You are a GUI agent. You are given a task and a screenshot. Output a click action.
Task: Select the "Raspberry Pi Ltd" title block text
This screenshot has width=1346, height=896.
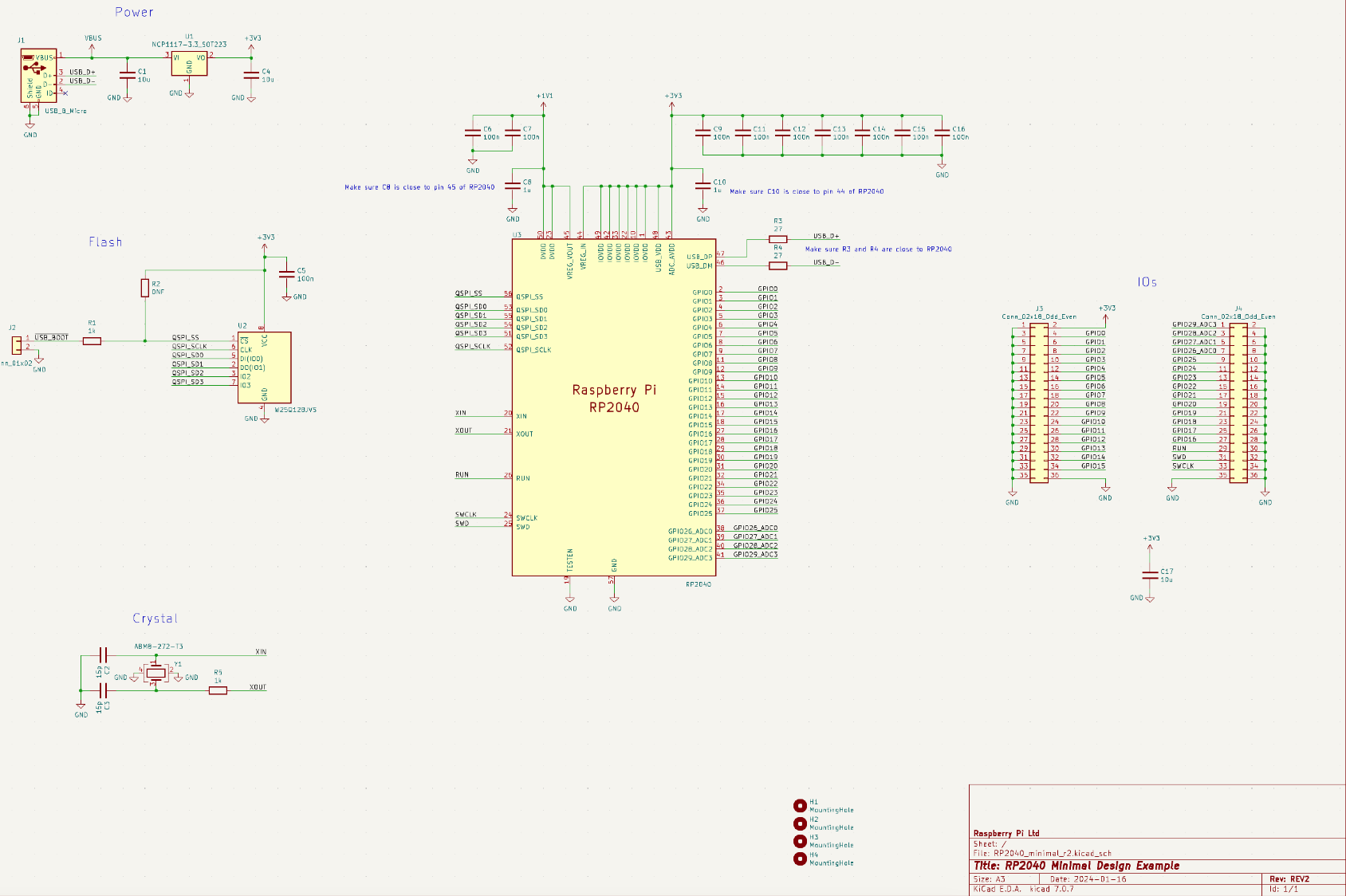tap(1006, 833)
